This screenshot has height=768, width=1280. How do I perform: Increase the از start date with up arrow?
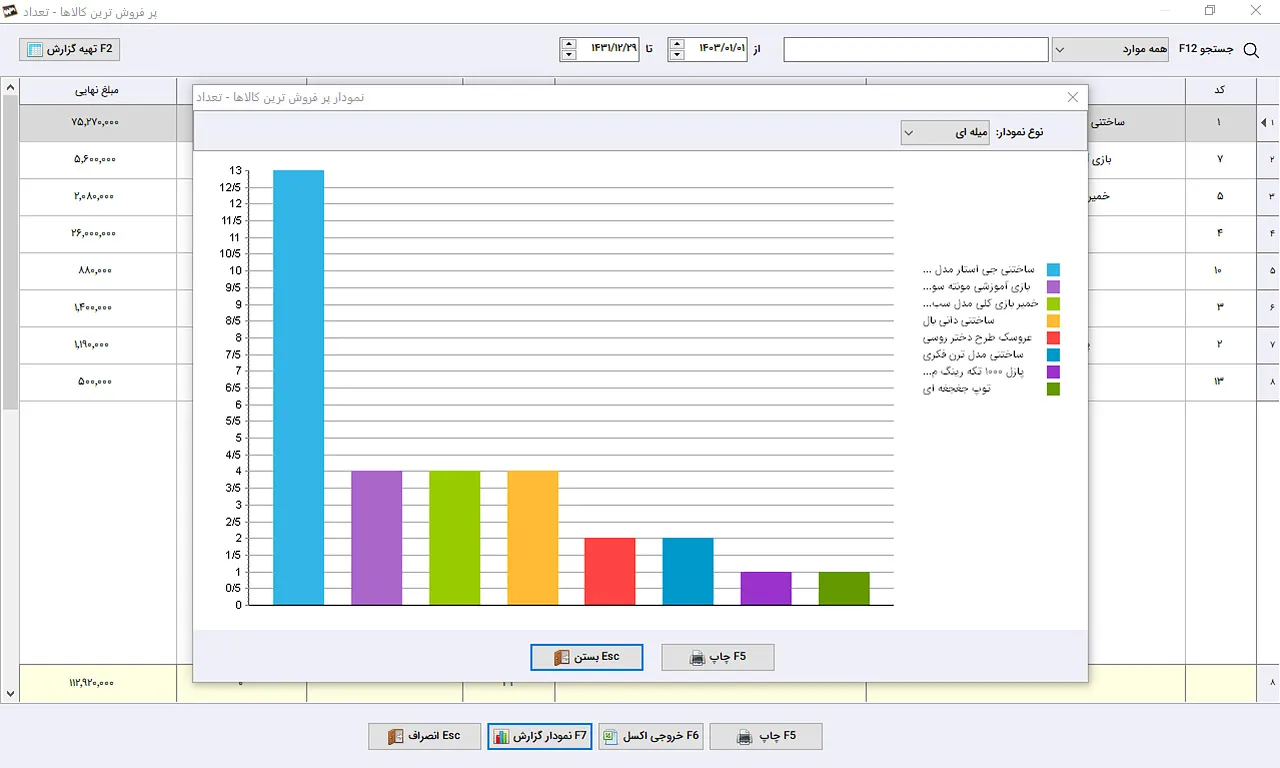pos(677,44)
